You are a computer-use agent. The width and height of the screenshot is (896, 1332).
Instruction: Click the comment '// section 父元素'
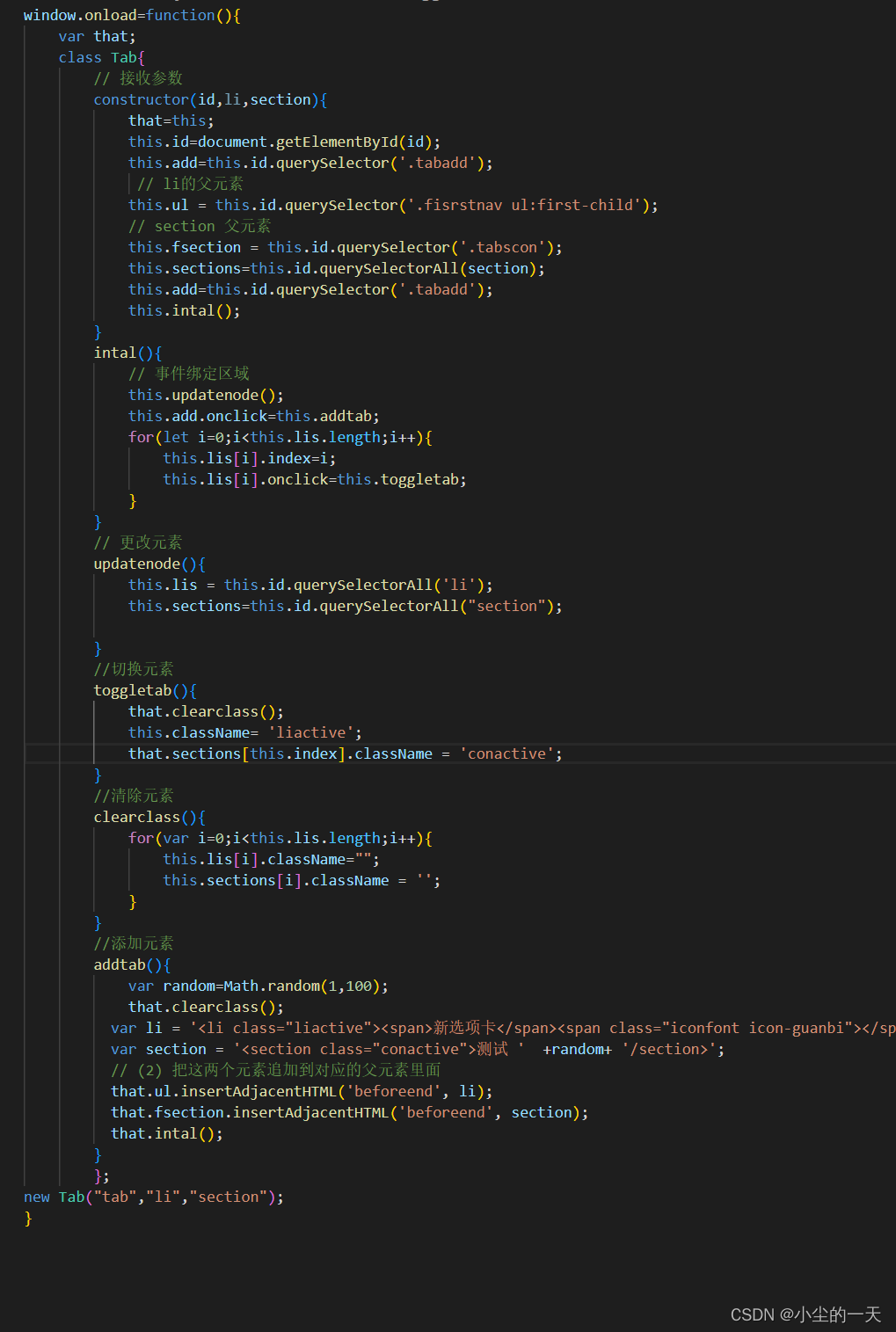coord(200,226)
